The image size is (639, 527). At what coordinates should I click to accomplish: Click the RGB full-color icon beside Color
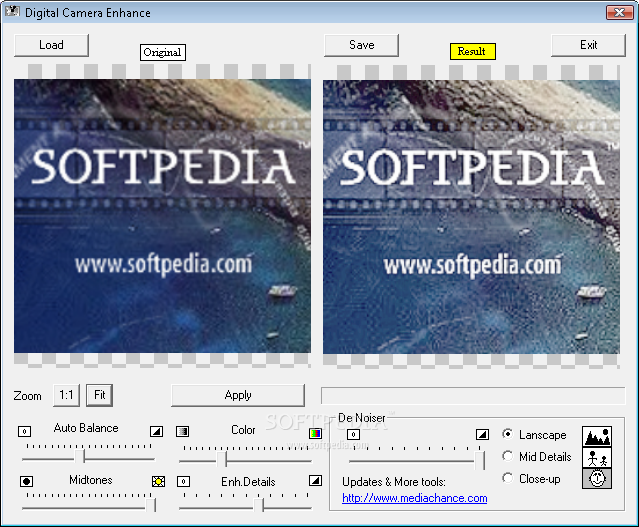pyautogui.click(x=315, y=433)
